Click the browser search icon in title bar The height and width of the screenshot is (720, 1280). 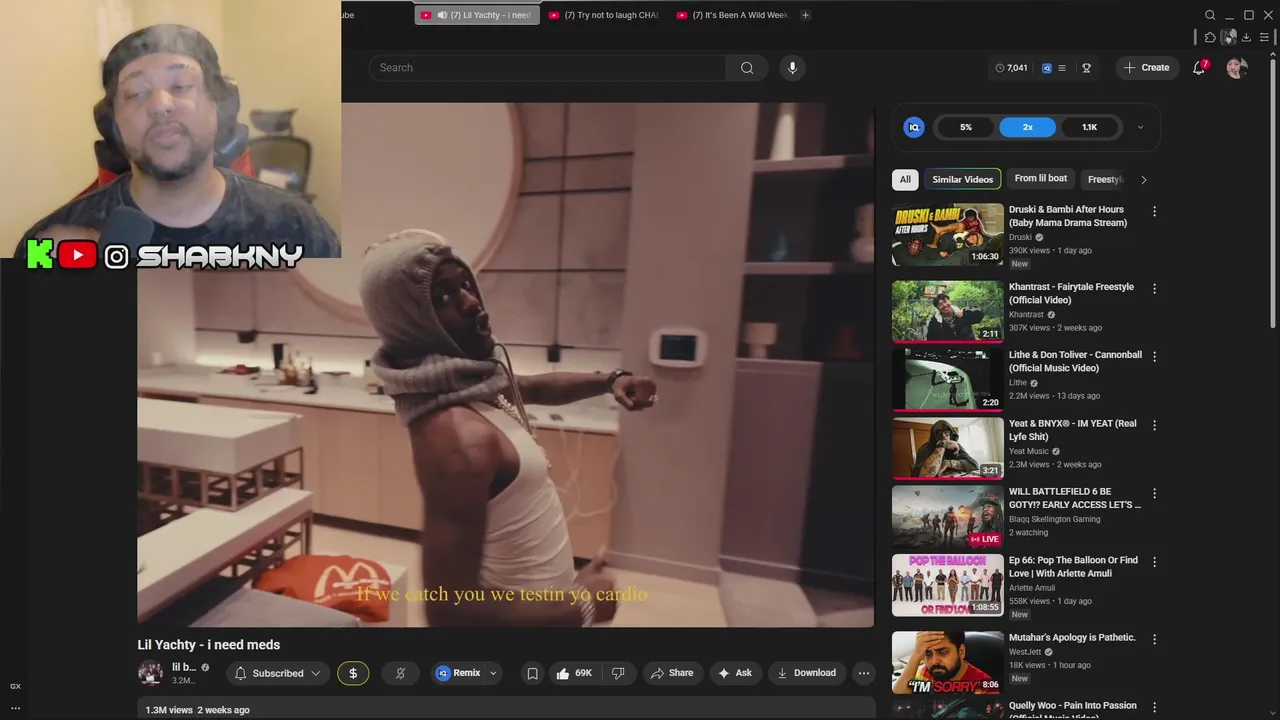[x=1210, y=15]
